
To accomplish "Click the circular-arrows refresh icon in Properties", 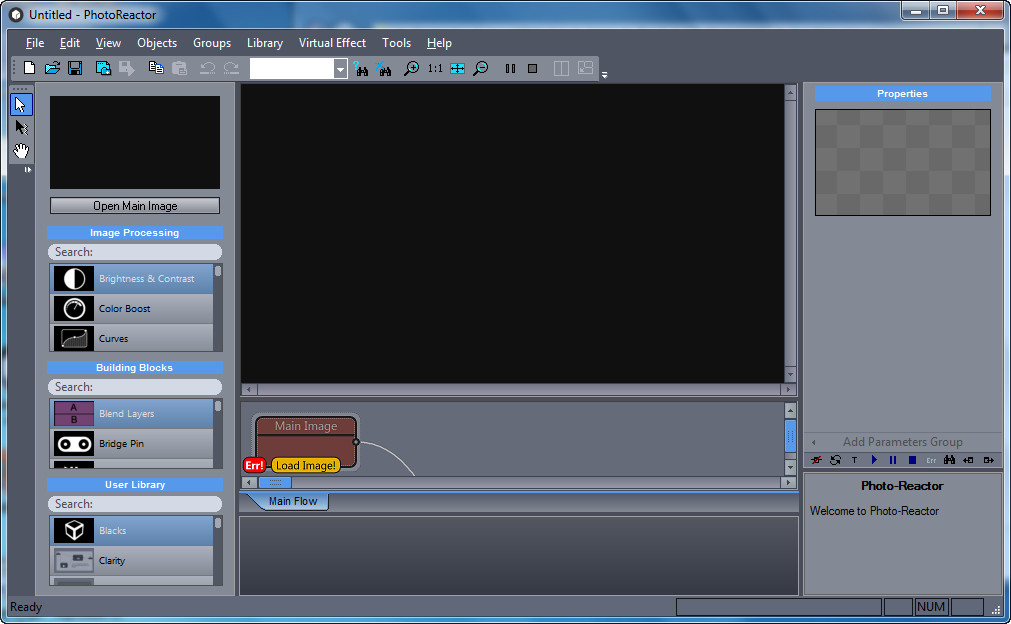I will point(836,460).
